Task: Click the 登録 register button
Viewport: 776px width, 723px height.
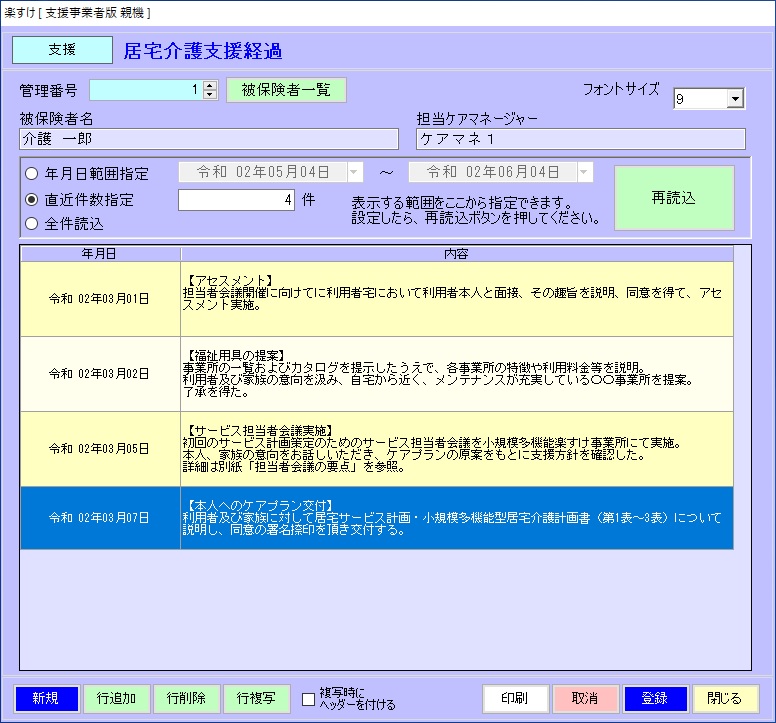Action: [655, 698]
